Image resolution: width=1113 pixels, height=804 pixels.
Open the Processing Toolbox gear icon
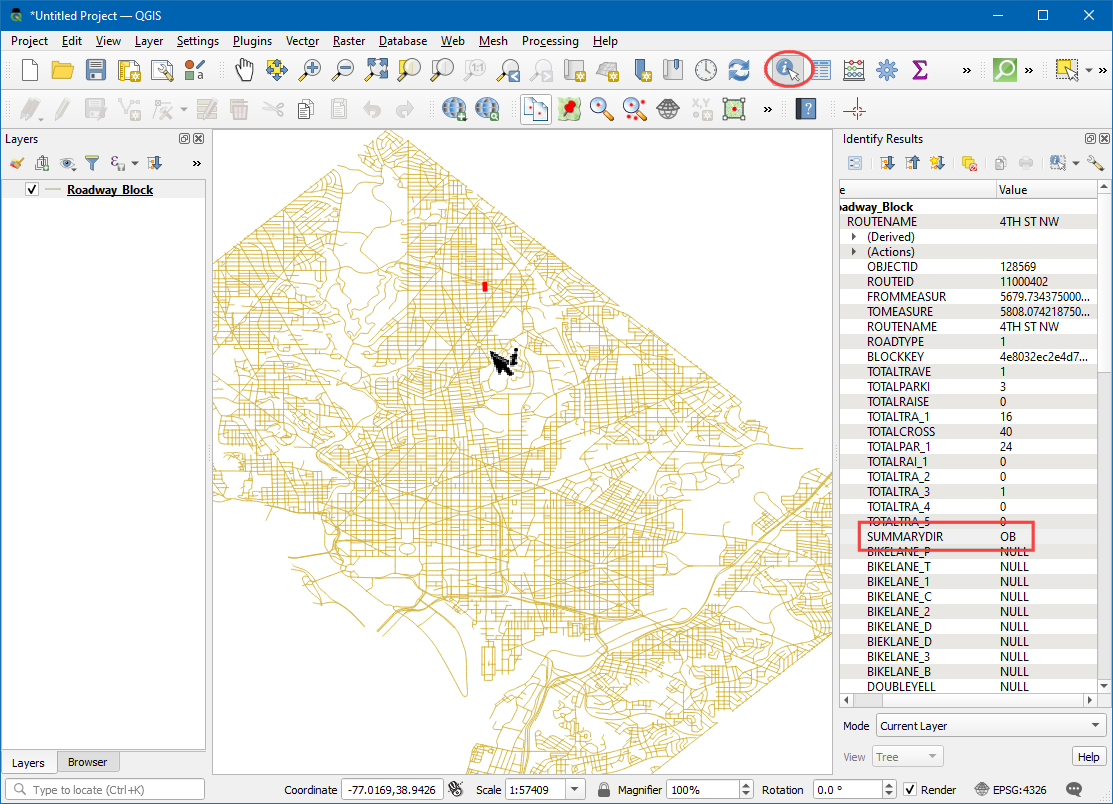[886, 70]
